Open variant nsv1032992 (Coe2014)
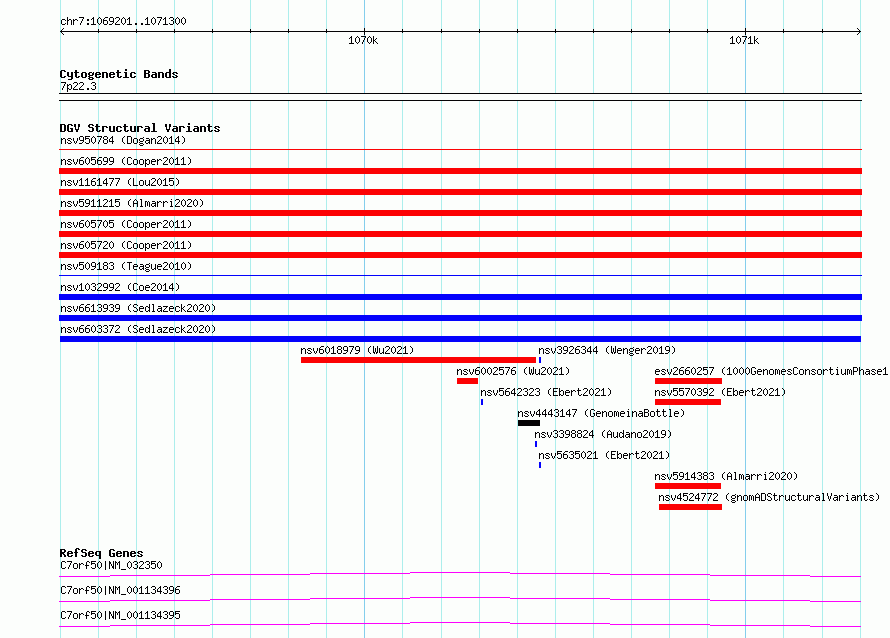 120,287
